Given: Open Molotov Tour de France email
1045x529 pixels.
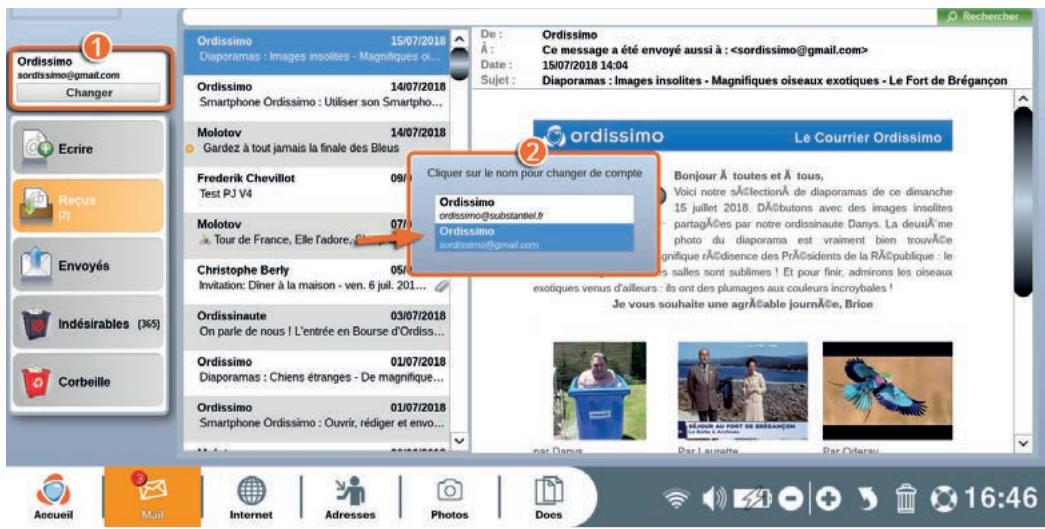Looking at the screenshot, I should [297, 233].
